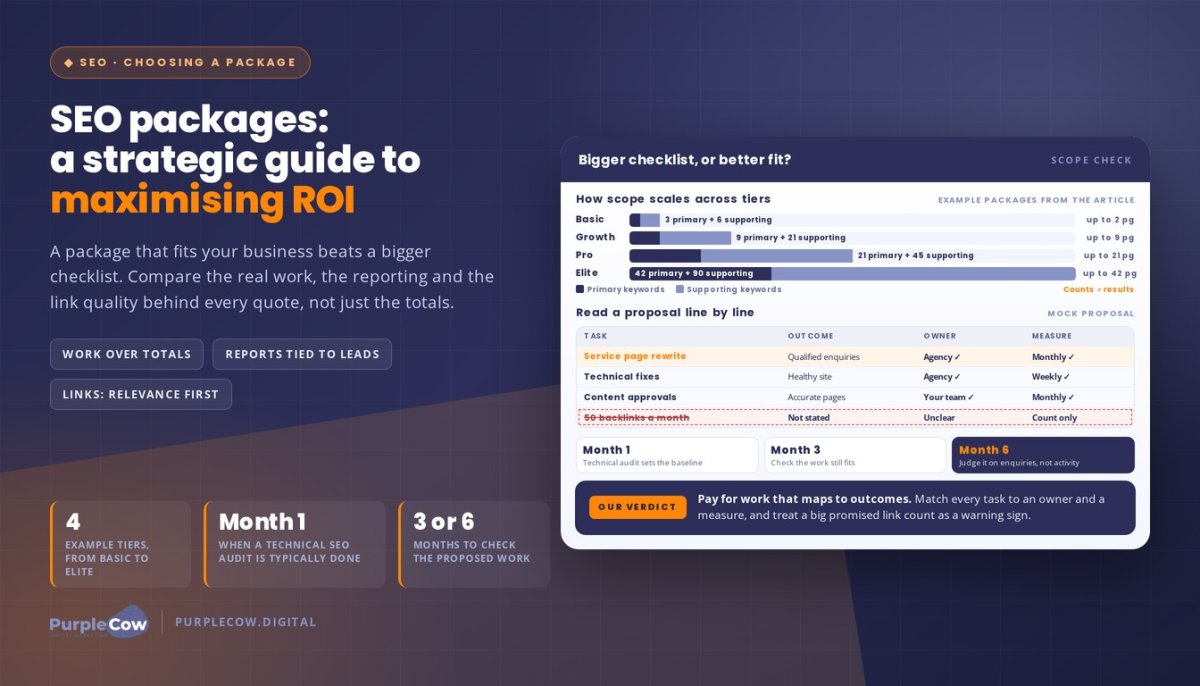Viewport: 1200px width, 686px height.
Task: Click the 'Your team ✓' owner cell
Action: click(x=949, y=397)
